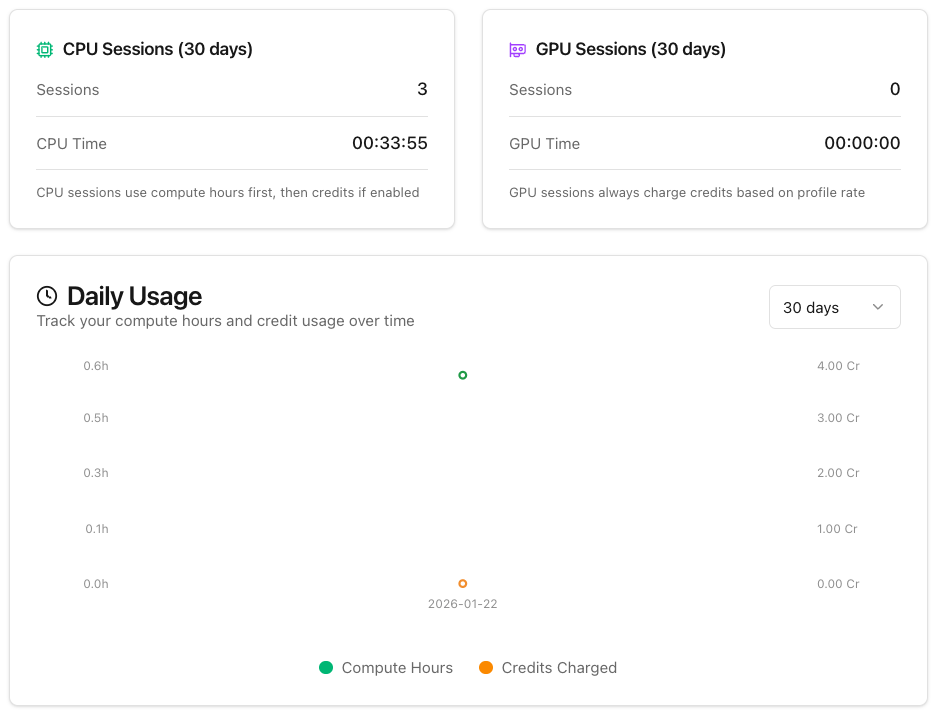Click the CPU Sessions (30 days) heading
The width and height of the screenshot is (941, 716).
pyautogui.click(x=157, y=49)
